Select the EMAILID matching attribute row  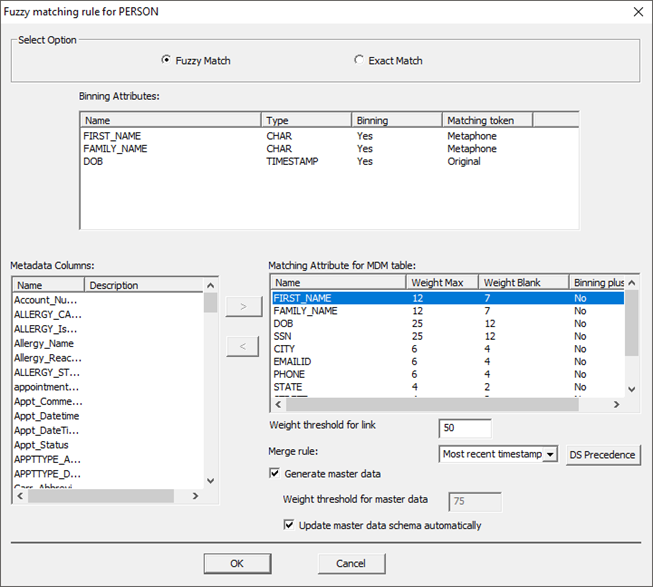[448, 361]
